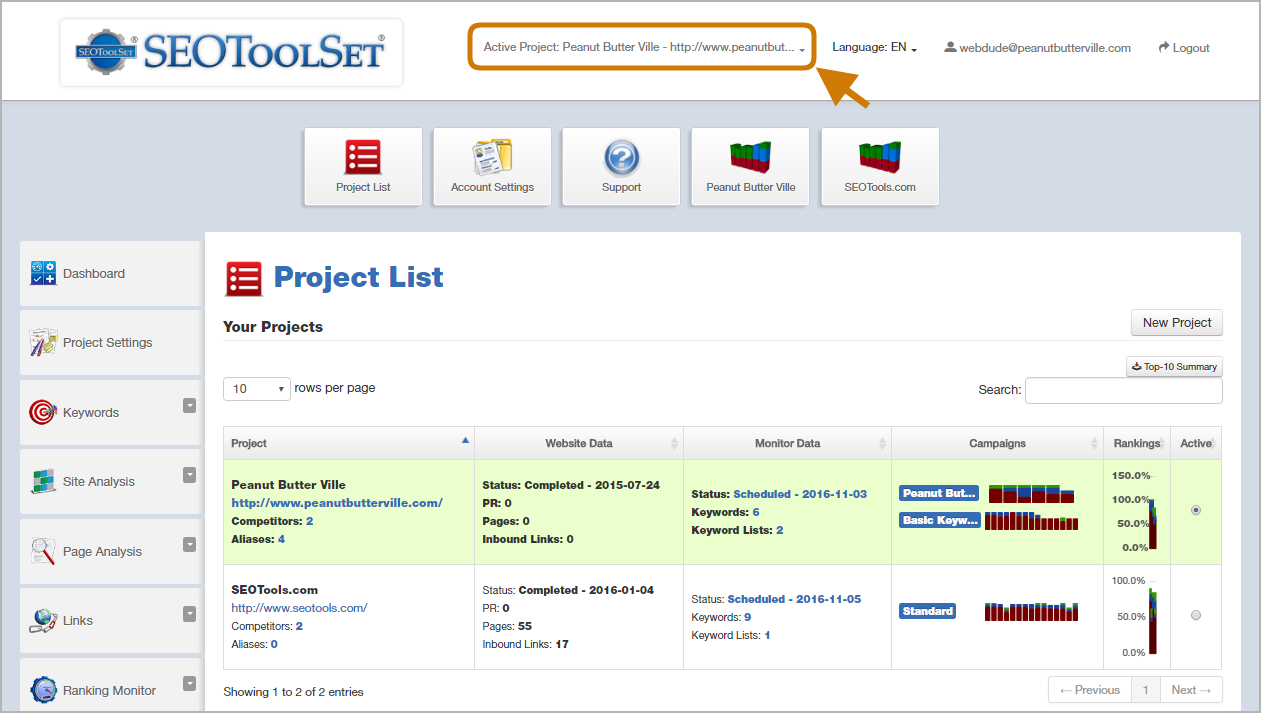Select Peanut Butter Ville as active project

point(1196,510)
